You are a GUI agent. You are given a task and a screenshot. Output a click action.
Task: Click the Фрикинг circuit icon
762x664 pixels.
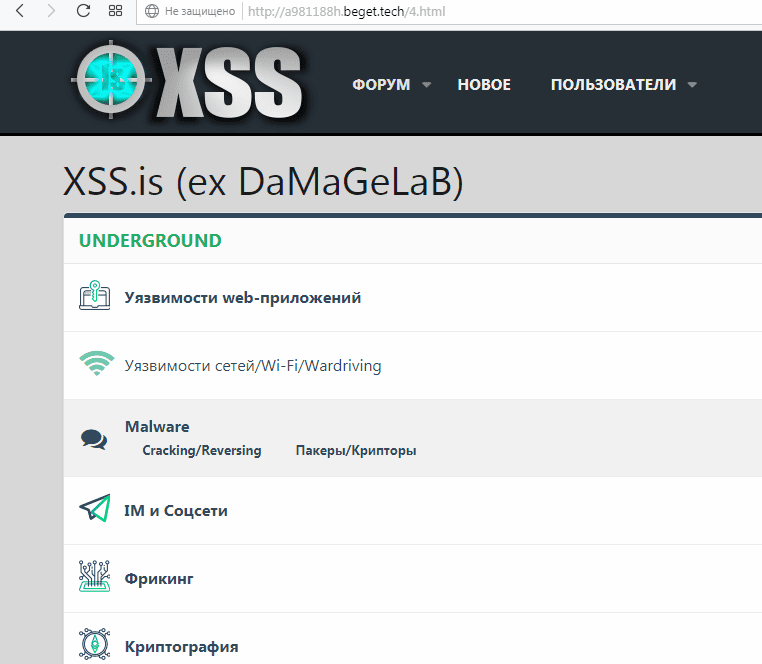click(x=94, y=578)
